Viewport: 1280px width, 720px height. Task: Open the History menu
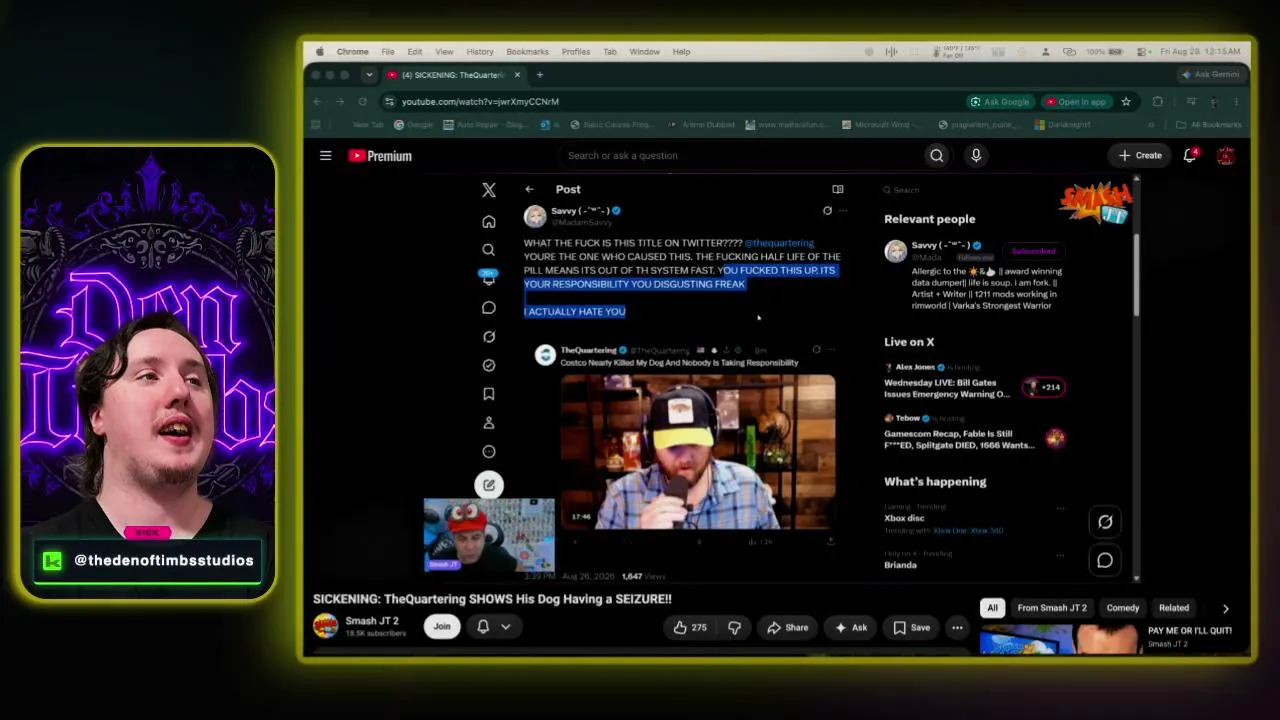coord(480,52)
